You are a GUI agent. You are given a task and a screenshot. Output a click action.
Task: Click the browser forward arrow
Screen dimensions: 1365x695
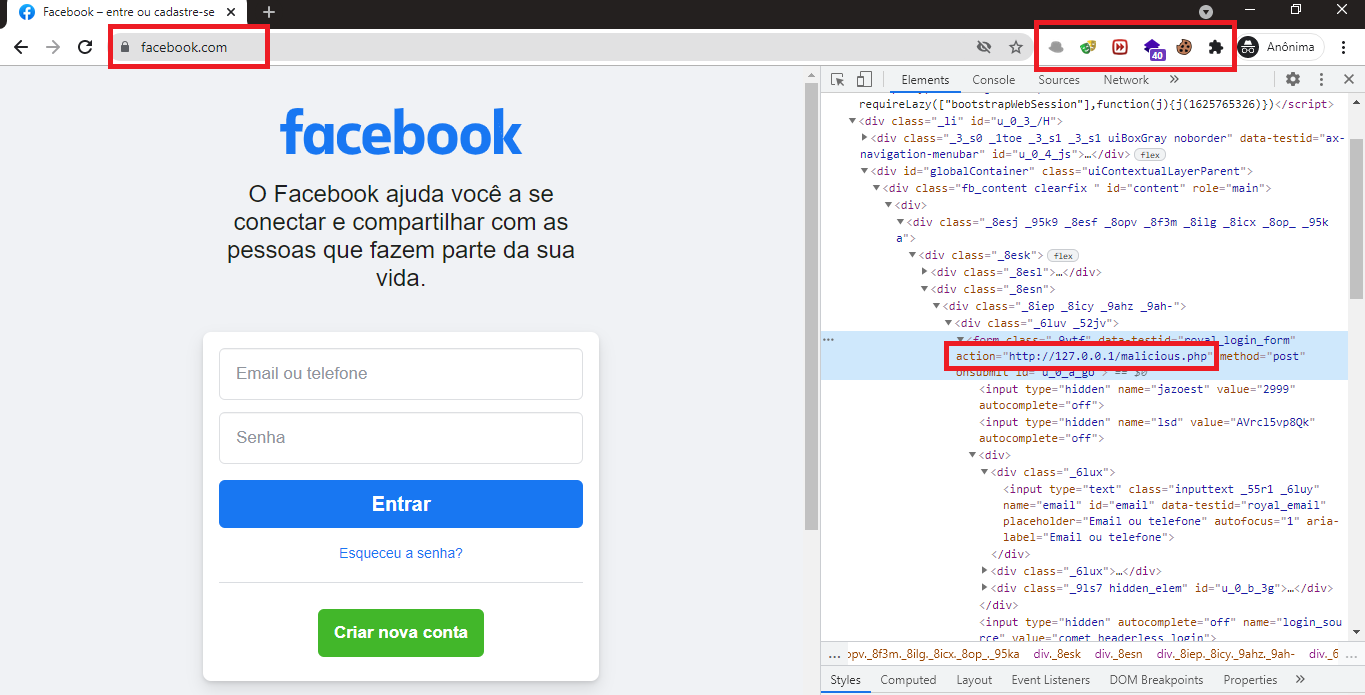tap(53, 47)
